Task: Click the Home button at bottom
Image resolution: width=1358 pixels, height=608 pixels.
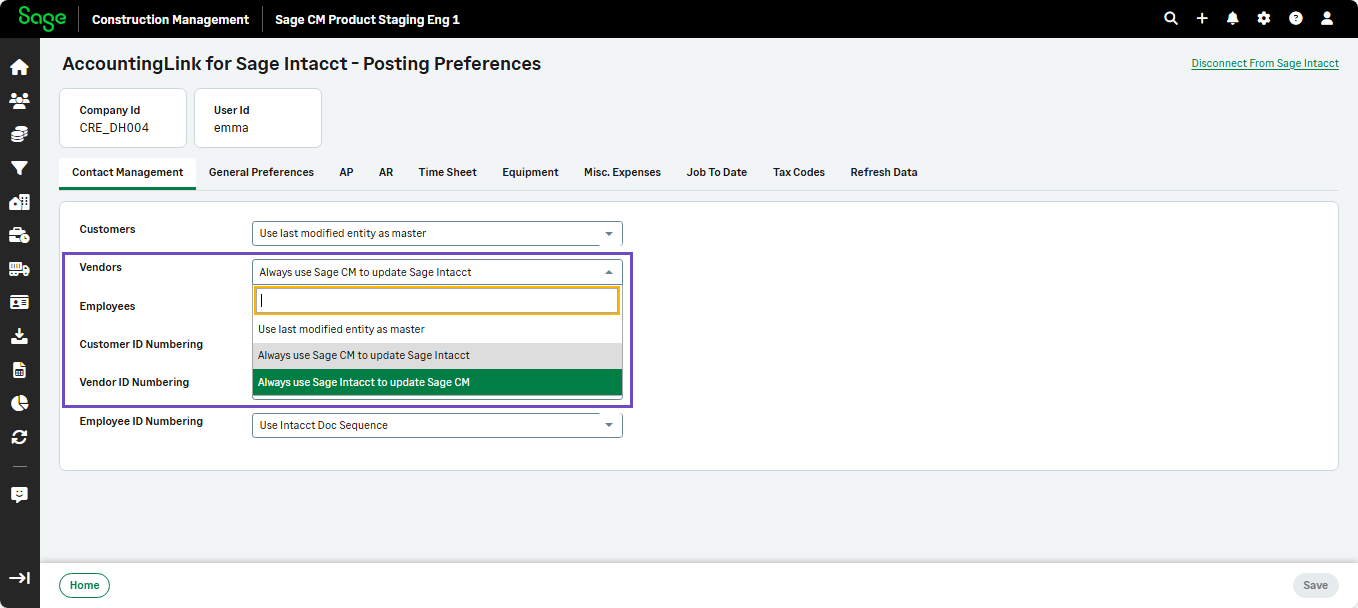Action: tap(85, 585)
